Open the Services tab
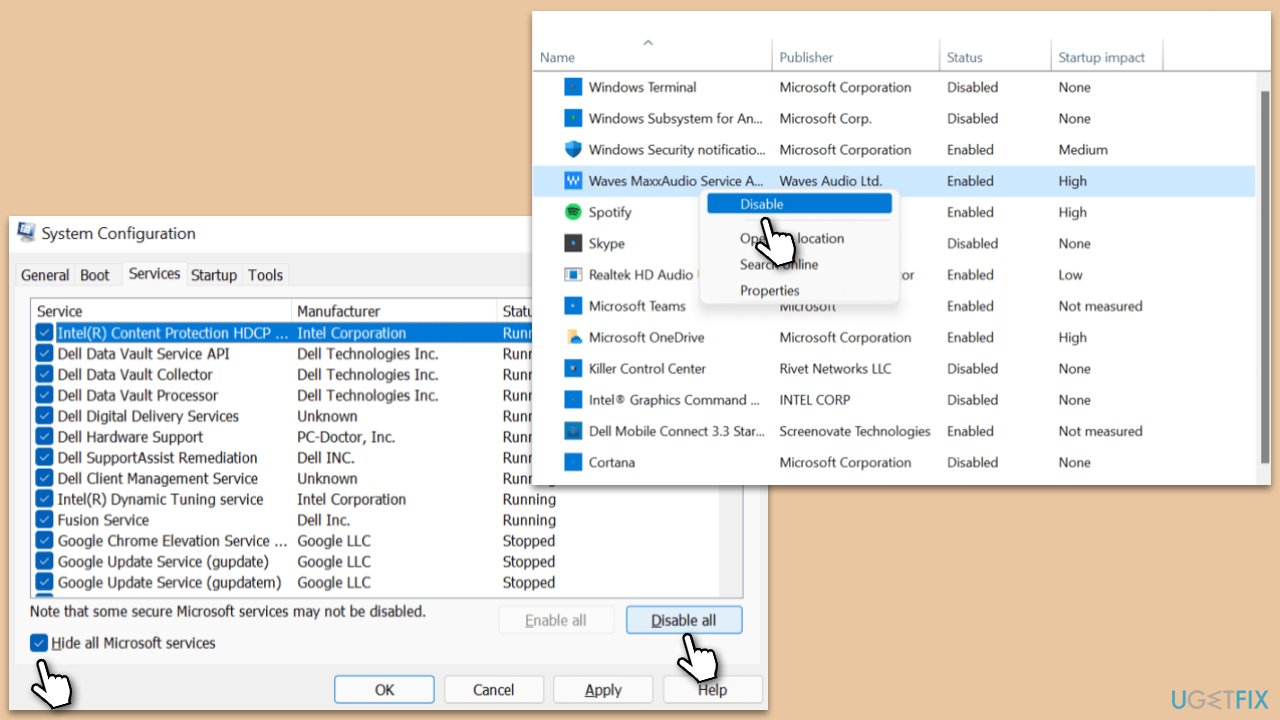The image size is (1280, 720). tap(155, 273)
